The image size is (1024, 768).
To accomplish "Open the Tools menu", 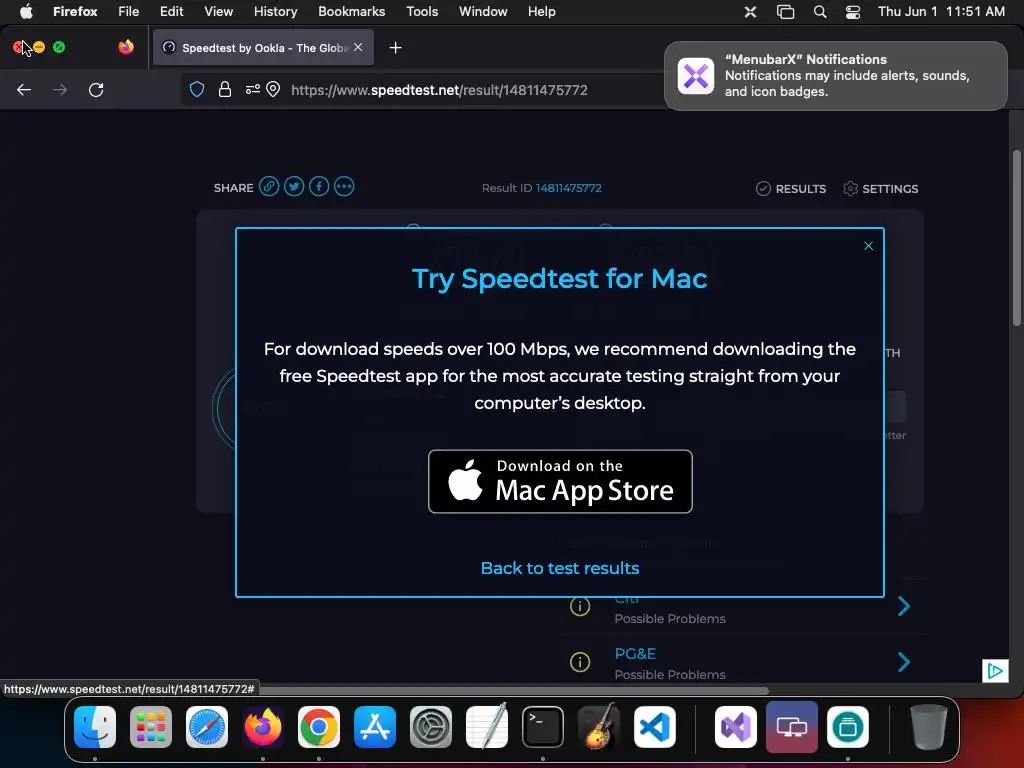I will (x=422, y=11).
